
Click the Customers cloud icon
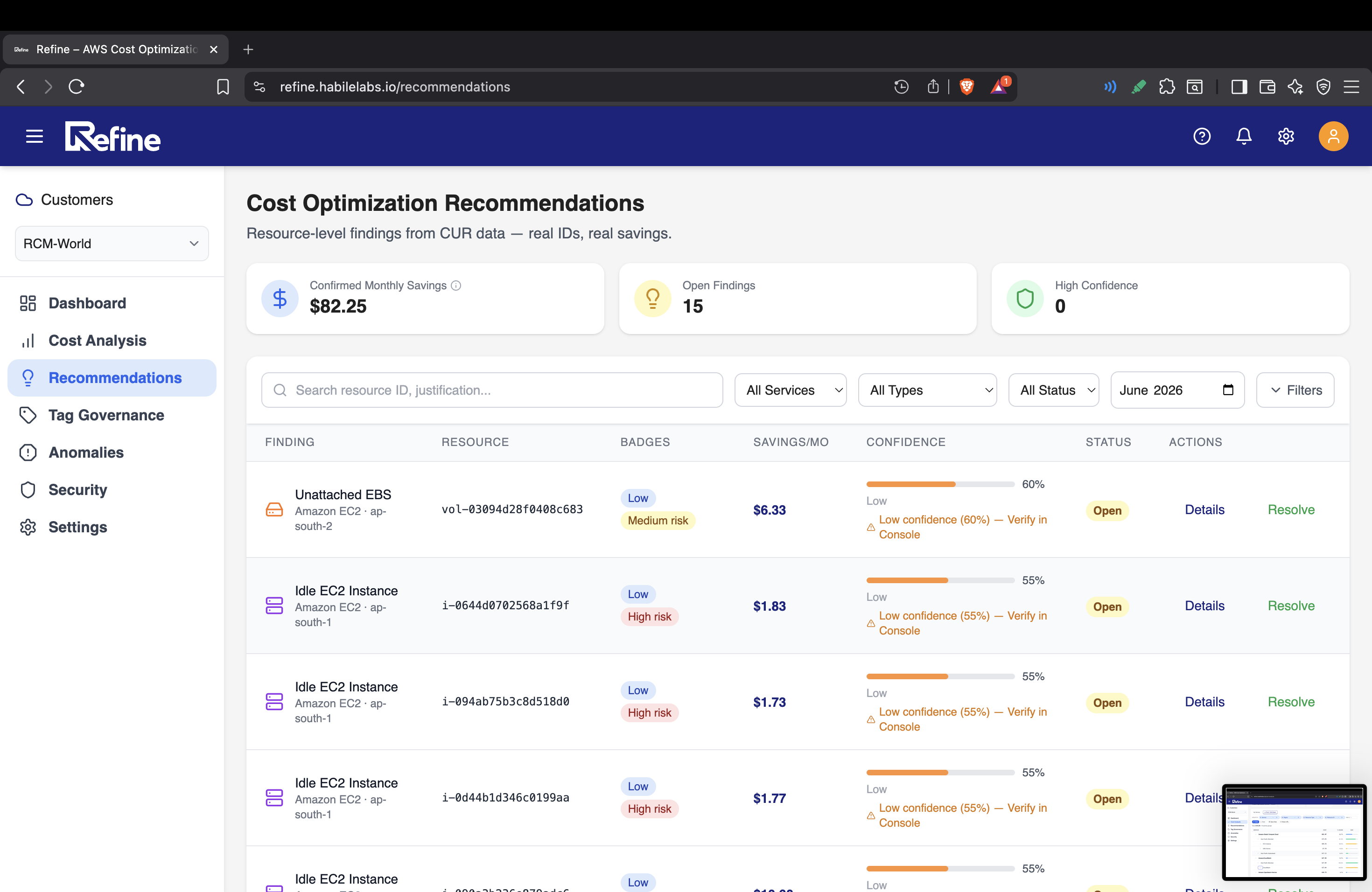click(x=24, y=200)
